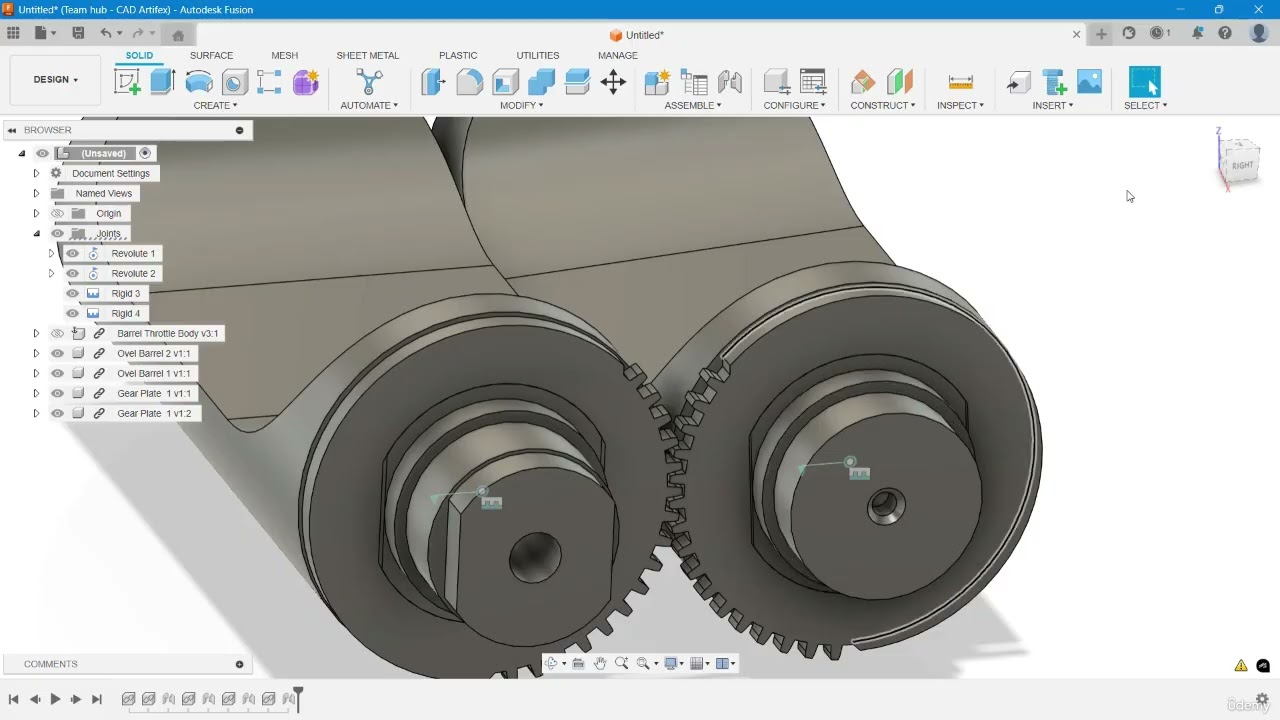Select the Move/Copy arrows tool
Viewport: 1280px width, 720px height.
[613, 82]
